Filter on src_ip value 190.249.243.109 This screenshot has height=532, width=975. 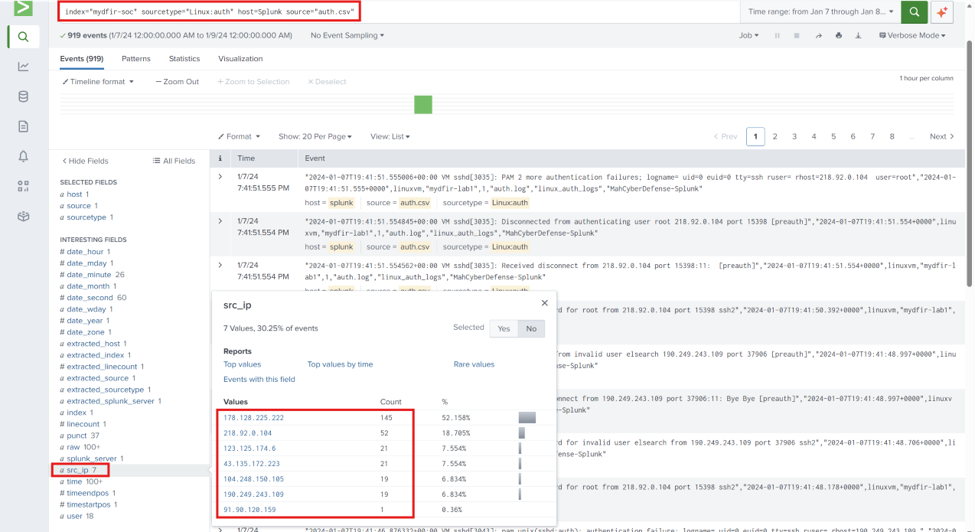click(253, 494)
